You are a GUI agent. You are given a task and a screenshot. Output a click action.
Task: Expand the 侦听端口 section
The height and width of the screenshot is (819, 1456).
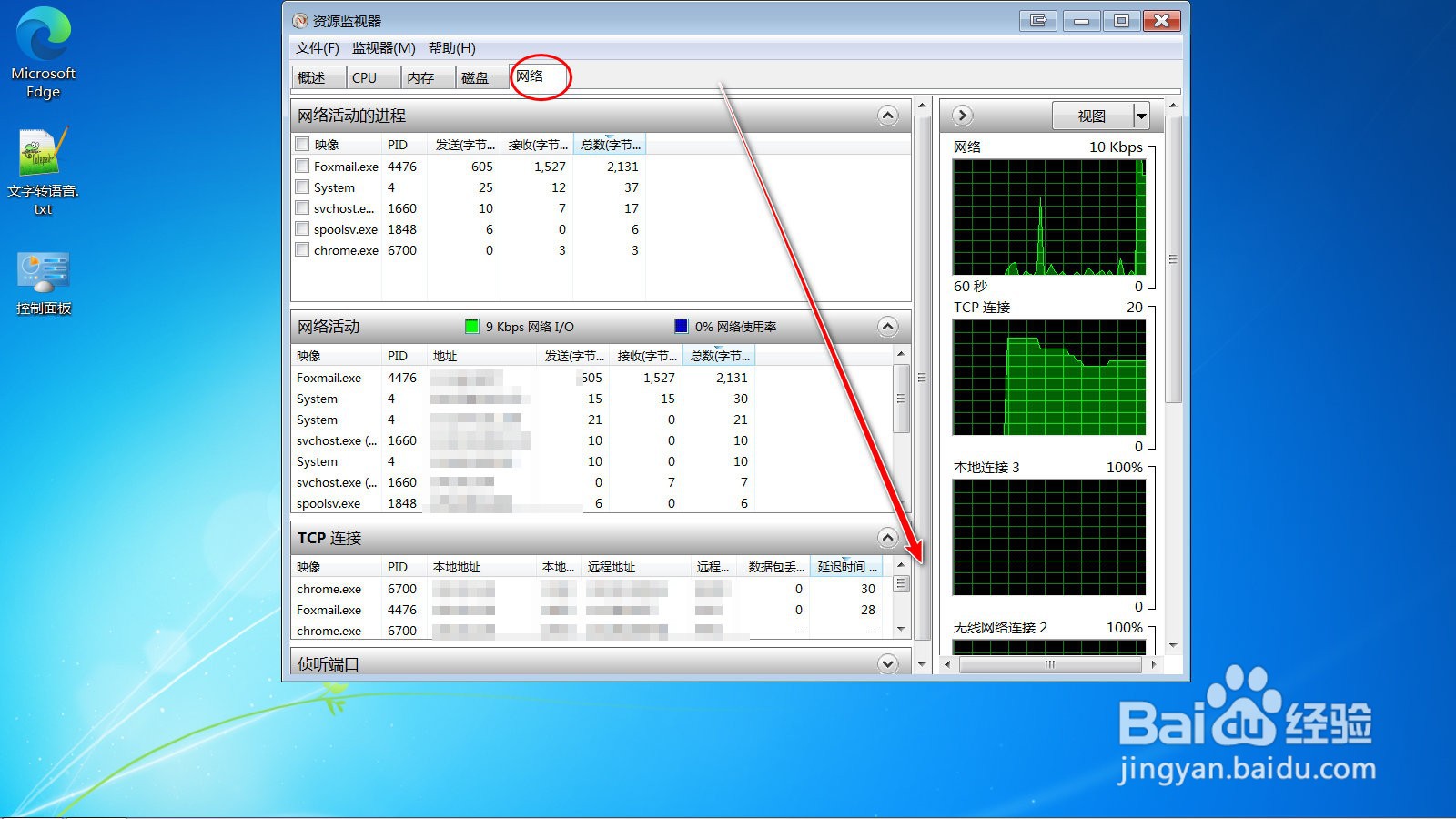point(888,663)
